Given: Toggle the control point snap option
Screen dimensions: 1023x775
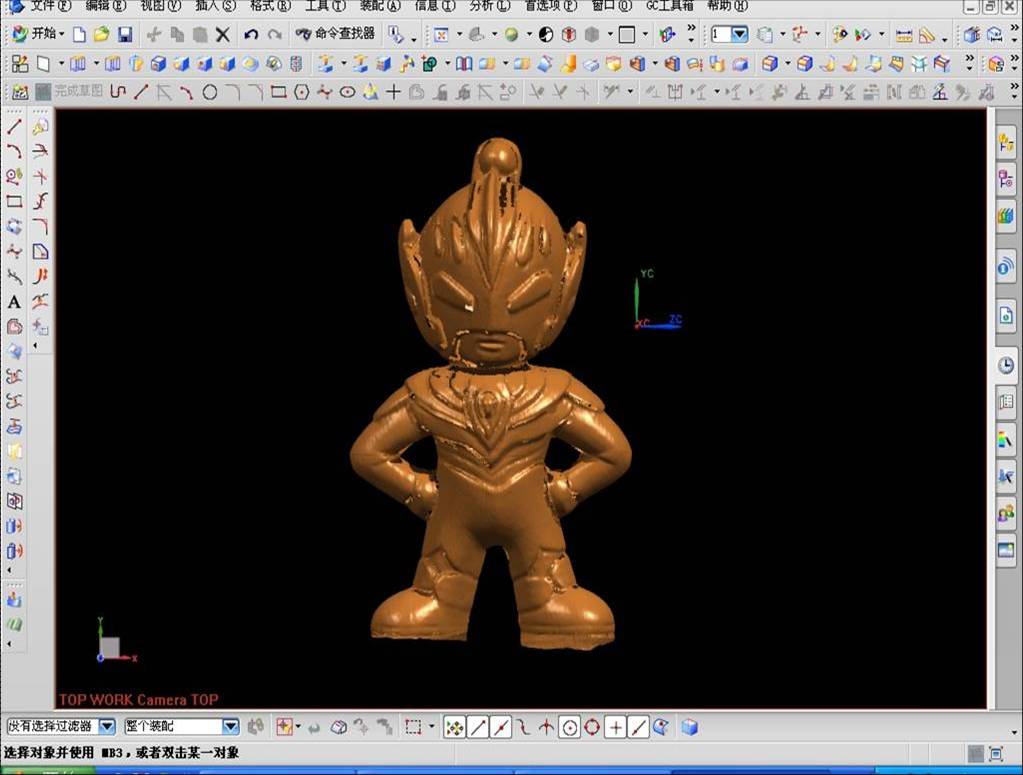Looking at the screenshot, I should click(x=523, y=727).
